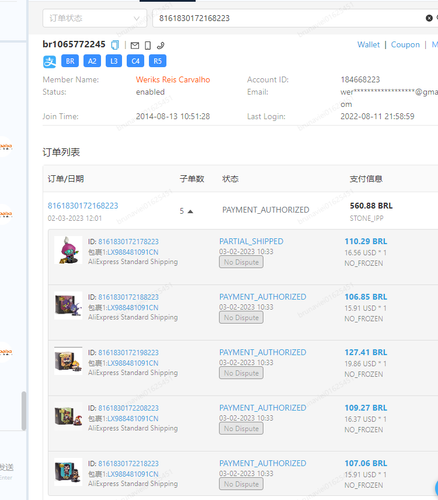The width and height of the screenshot is (438, 500).
Task: Open tracking LX988481091CN for order 8161830172208223
Action: 133,419
